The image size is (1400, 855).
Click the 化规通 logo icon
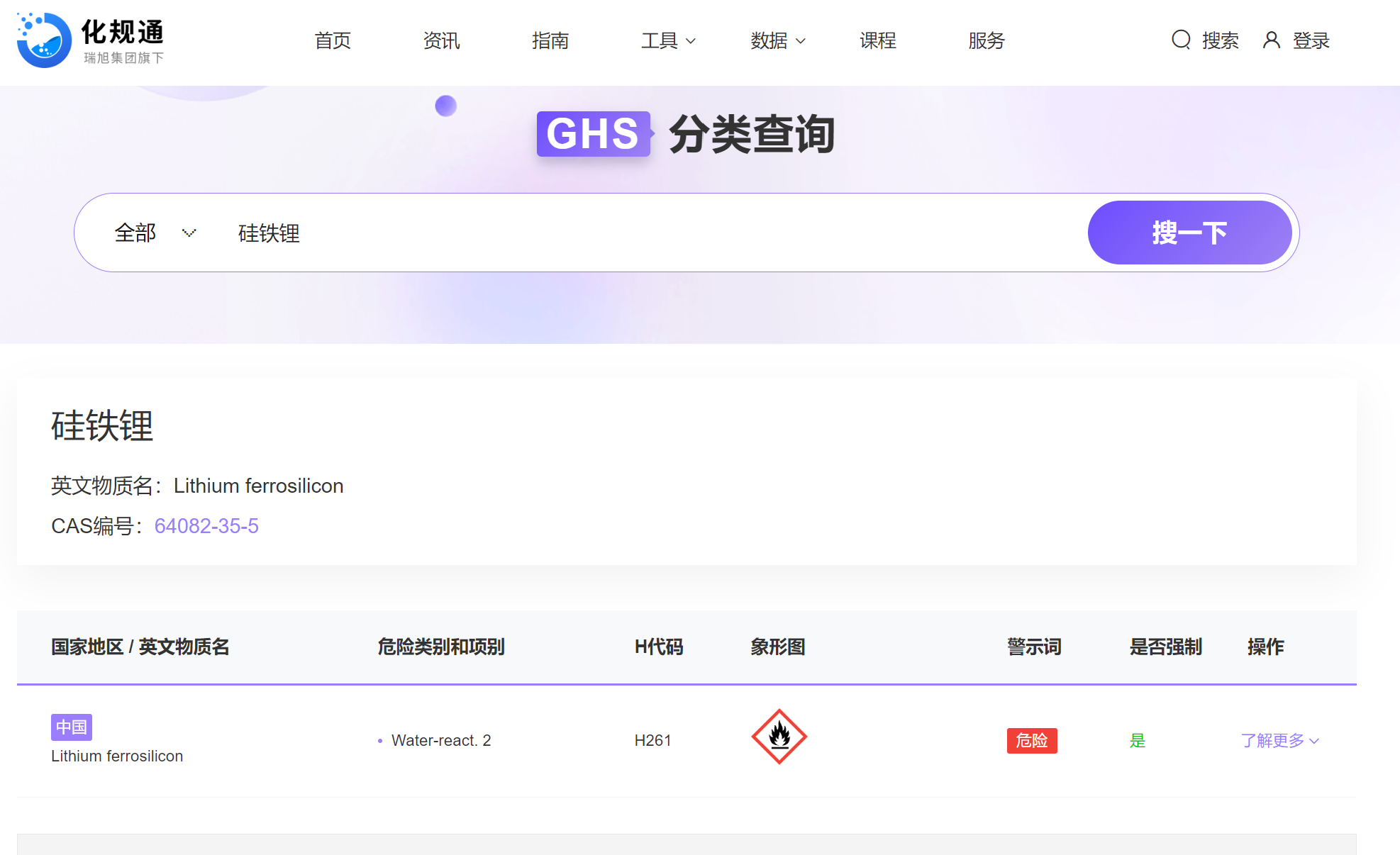tap(44, 40)
